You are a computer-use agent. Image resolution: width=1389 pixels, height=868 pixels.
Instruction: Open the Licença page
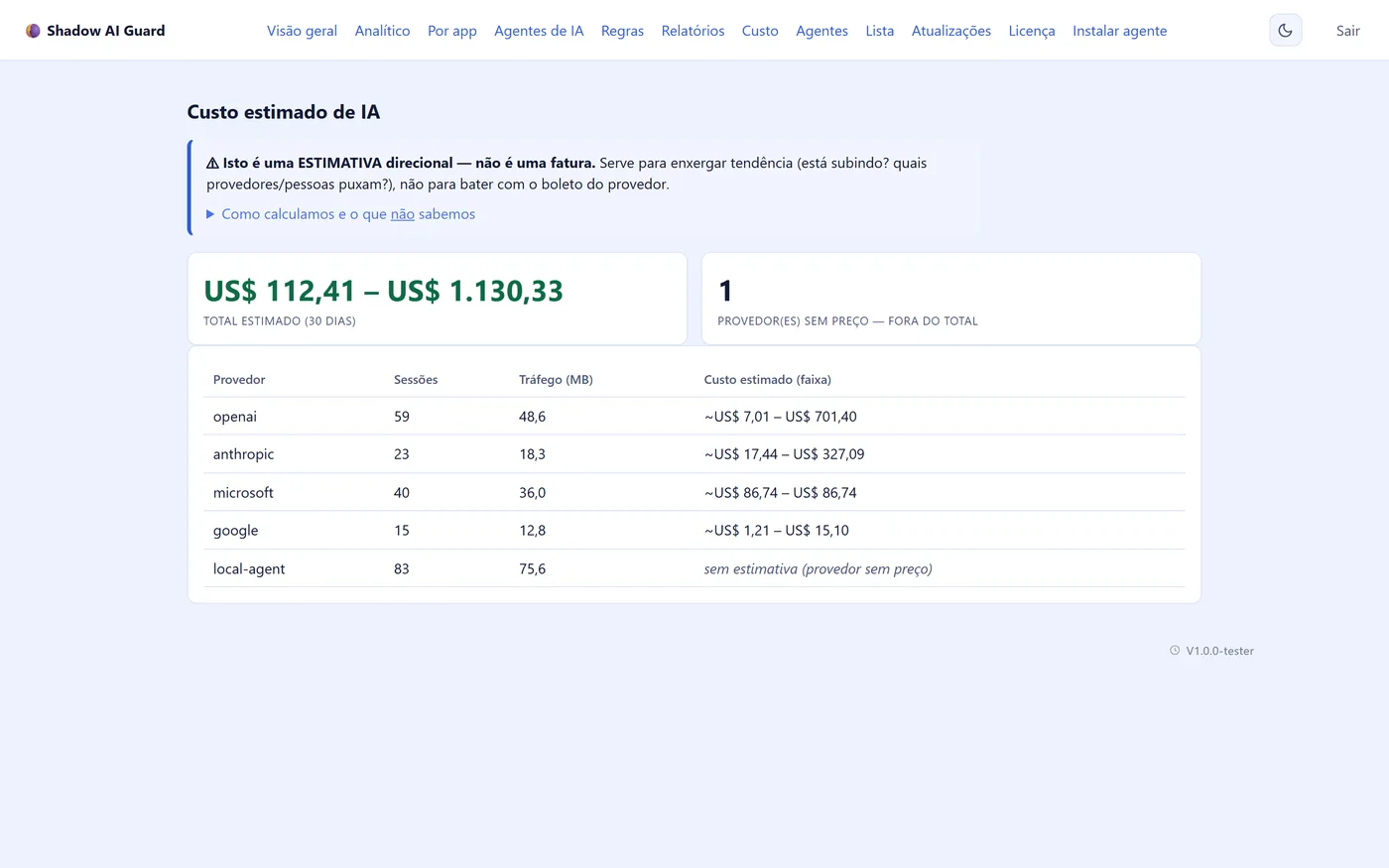click(1032, 31)
